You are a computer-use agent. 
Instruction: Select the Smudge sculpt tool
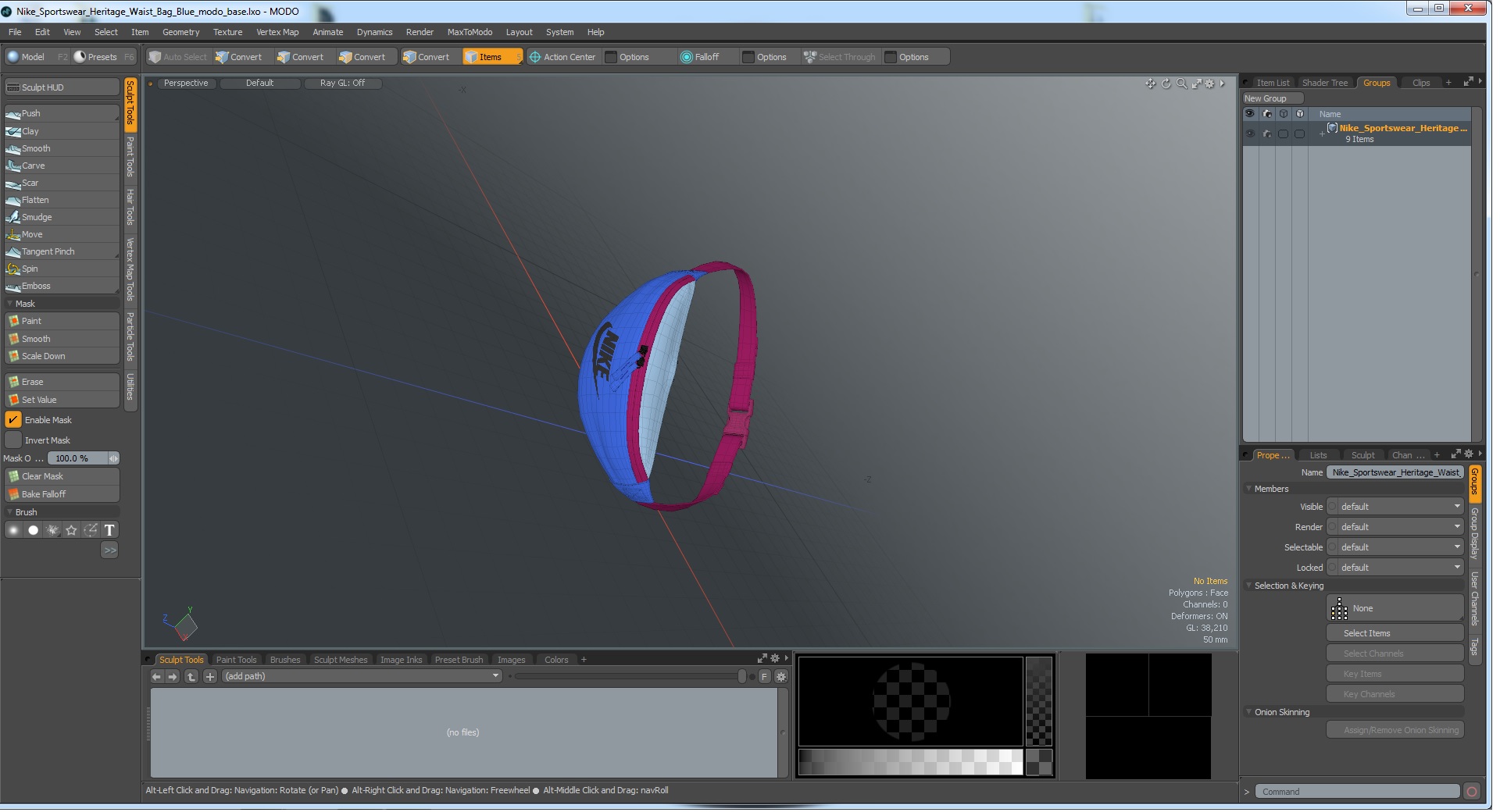[x=62, y=217]
